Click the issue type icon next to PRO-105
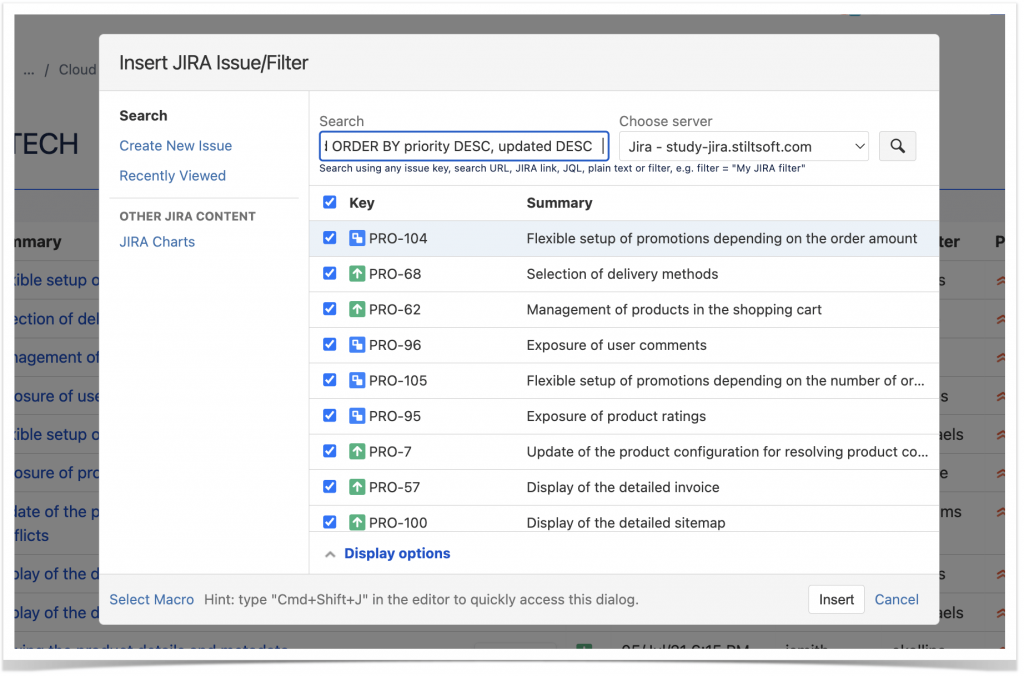This screenshot has height=676, width=1024. pyautogui.click(x=358, y=380)
